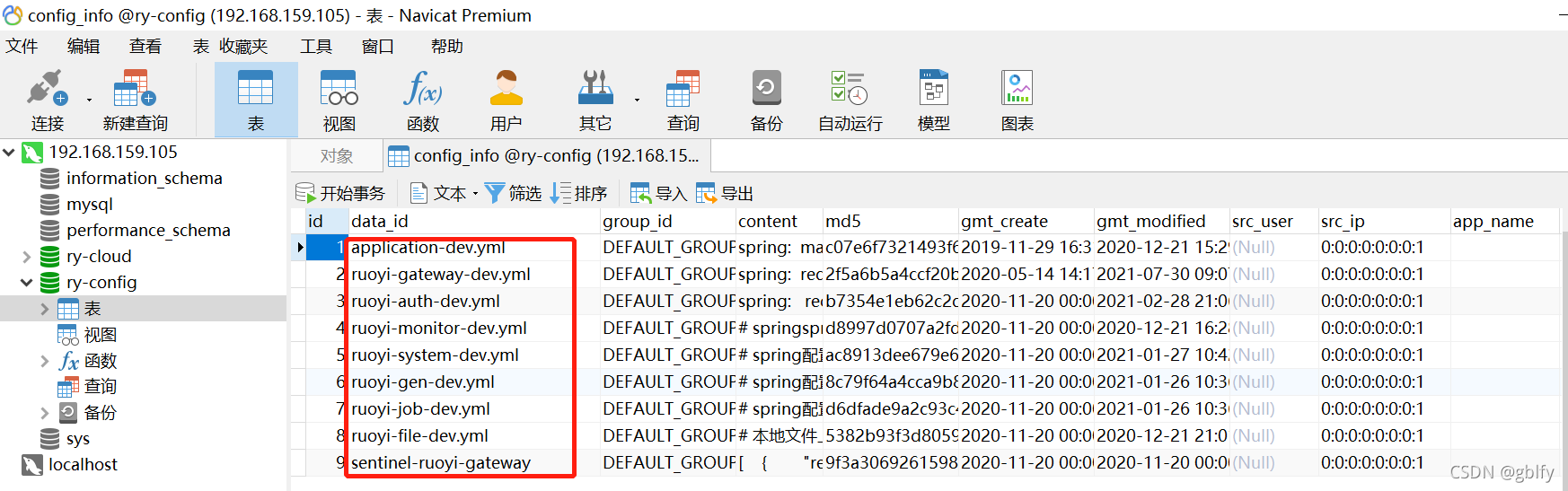Open the 窗口 menu

tap(378, 47)
